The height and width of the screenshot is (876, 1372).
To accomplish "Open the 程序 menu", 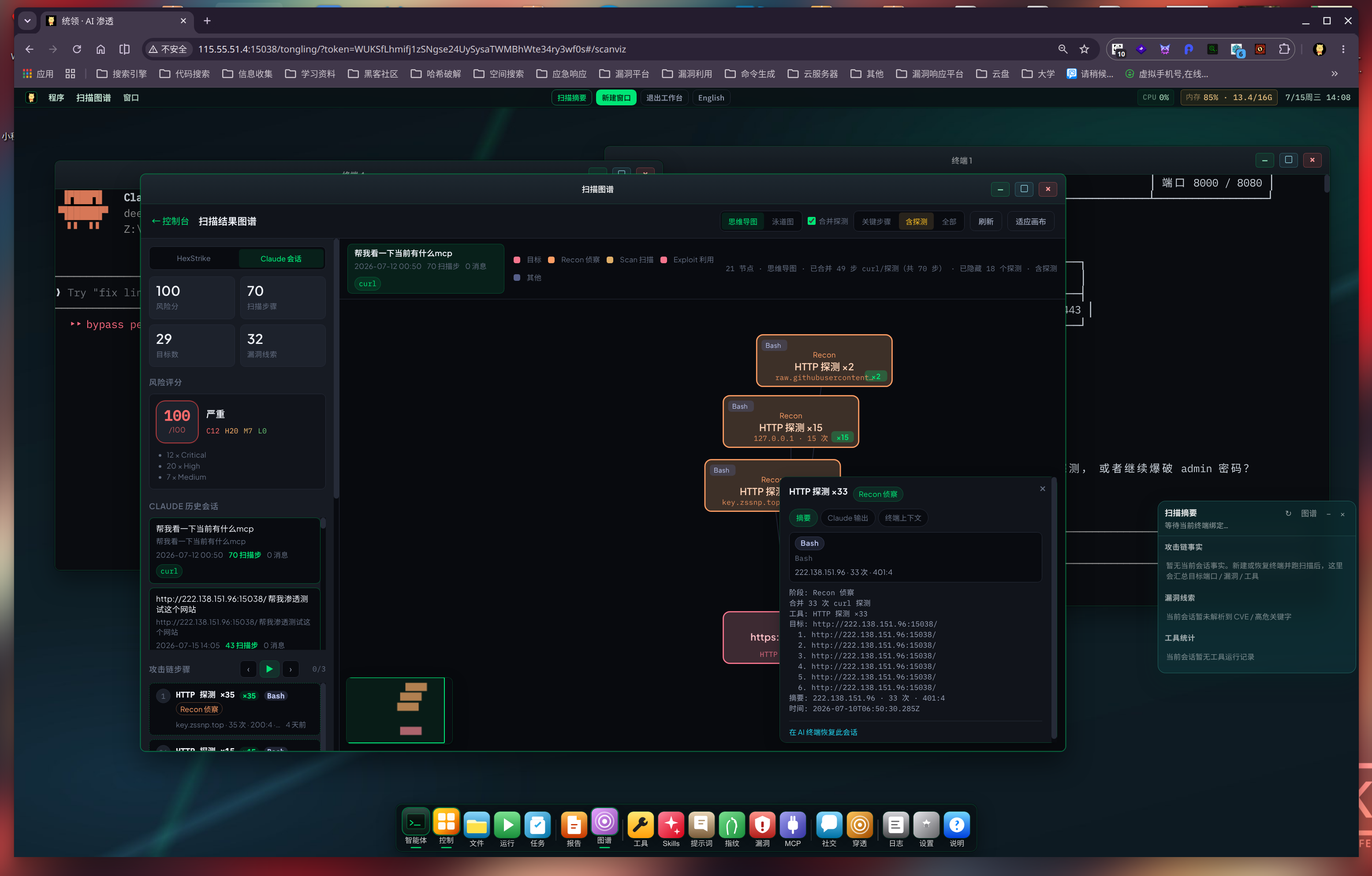I will click(x=56, y=97).
